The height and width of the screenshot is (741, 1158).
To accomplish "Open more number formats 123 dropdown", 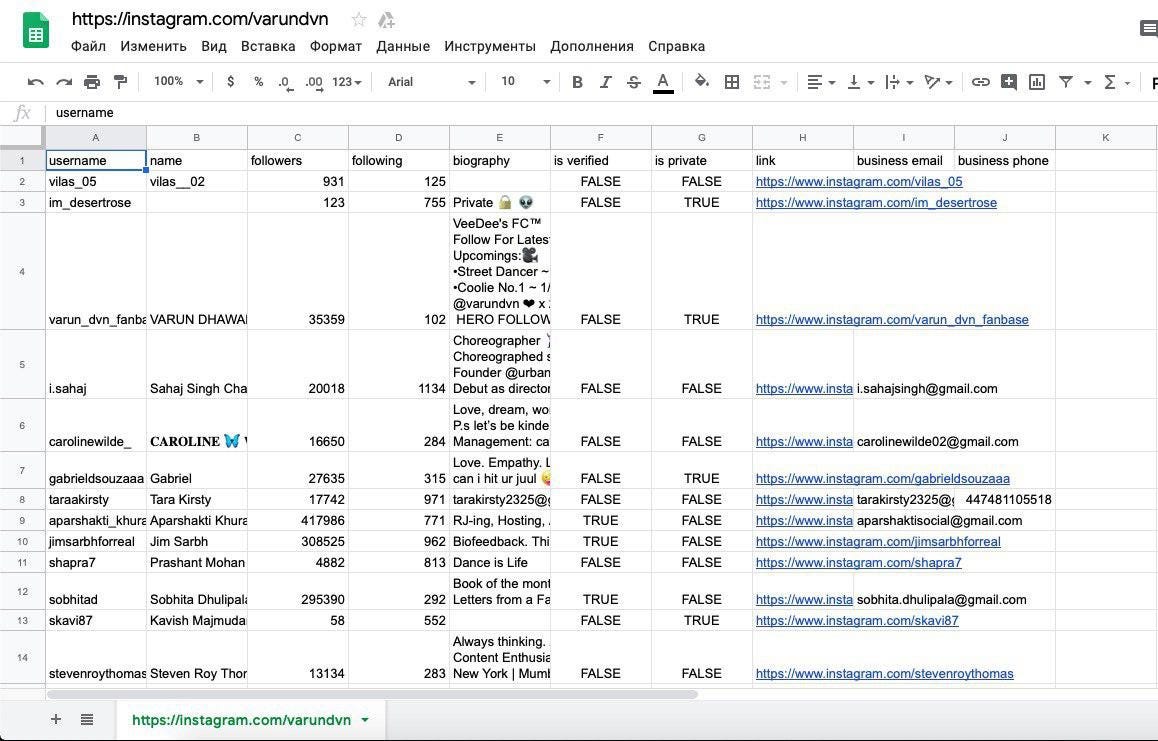I will click(x=346, y=82).
